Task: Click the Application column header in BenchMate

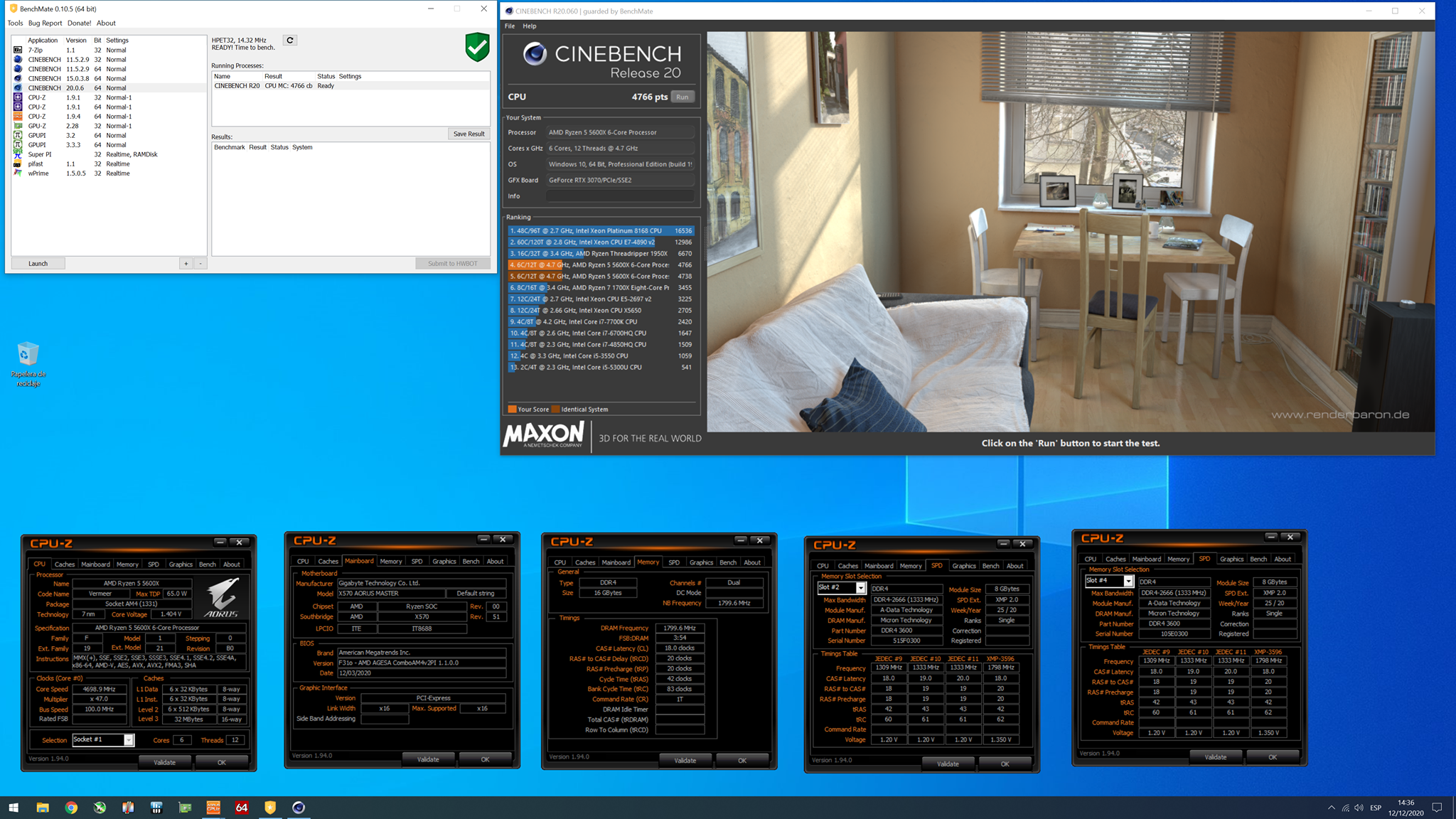Action: (43, 41)
